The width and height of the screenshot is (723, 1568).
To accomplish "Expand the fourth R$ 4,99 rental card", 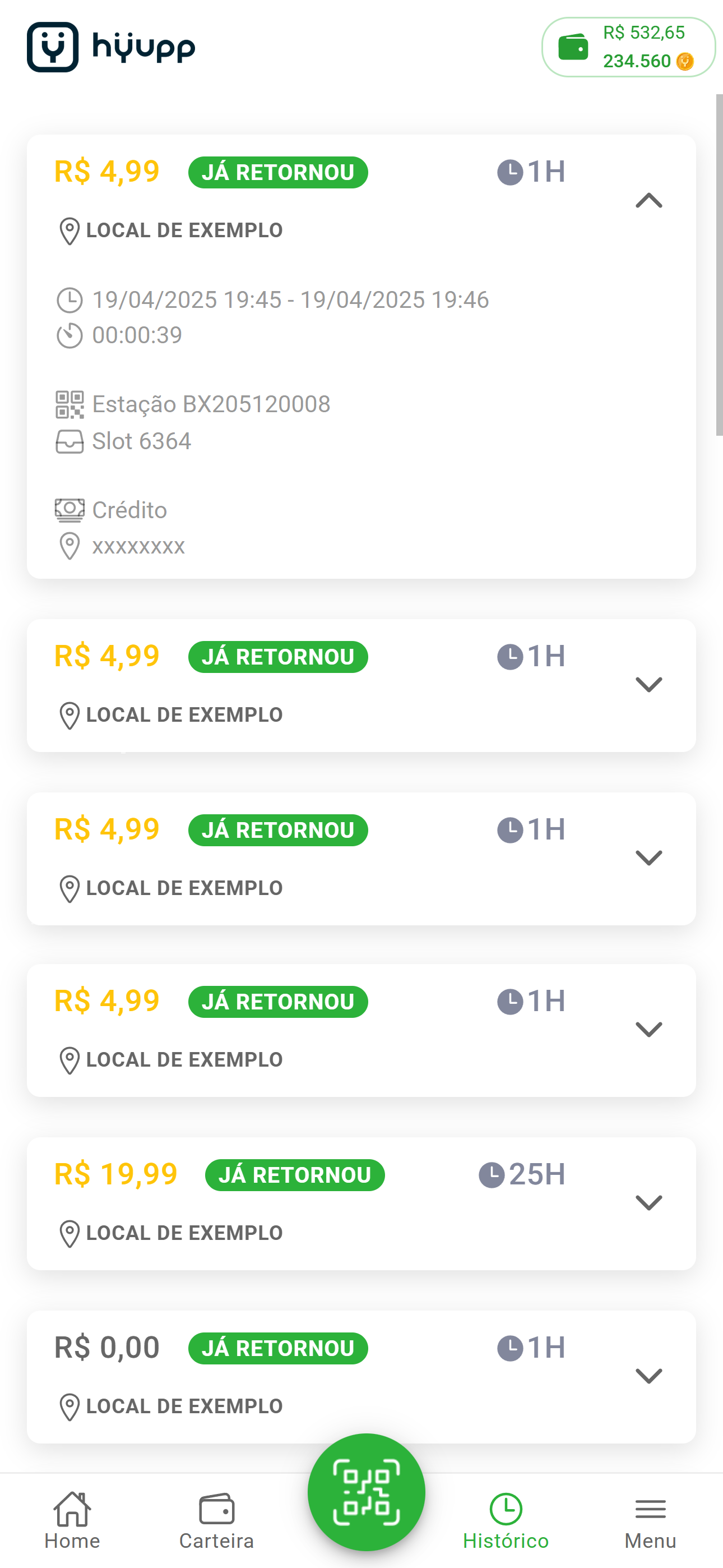I will click(x=649, y=1030).
